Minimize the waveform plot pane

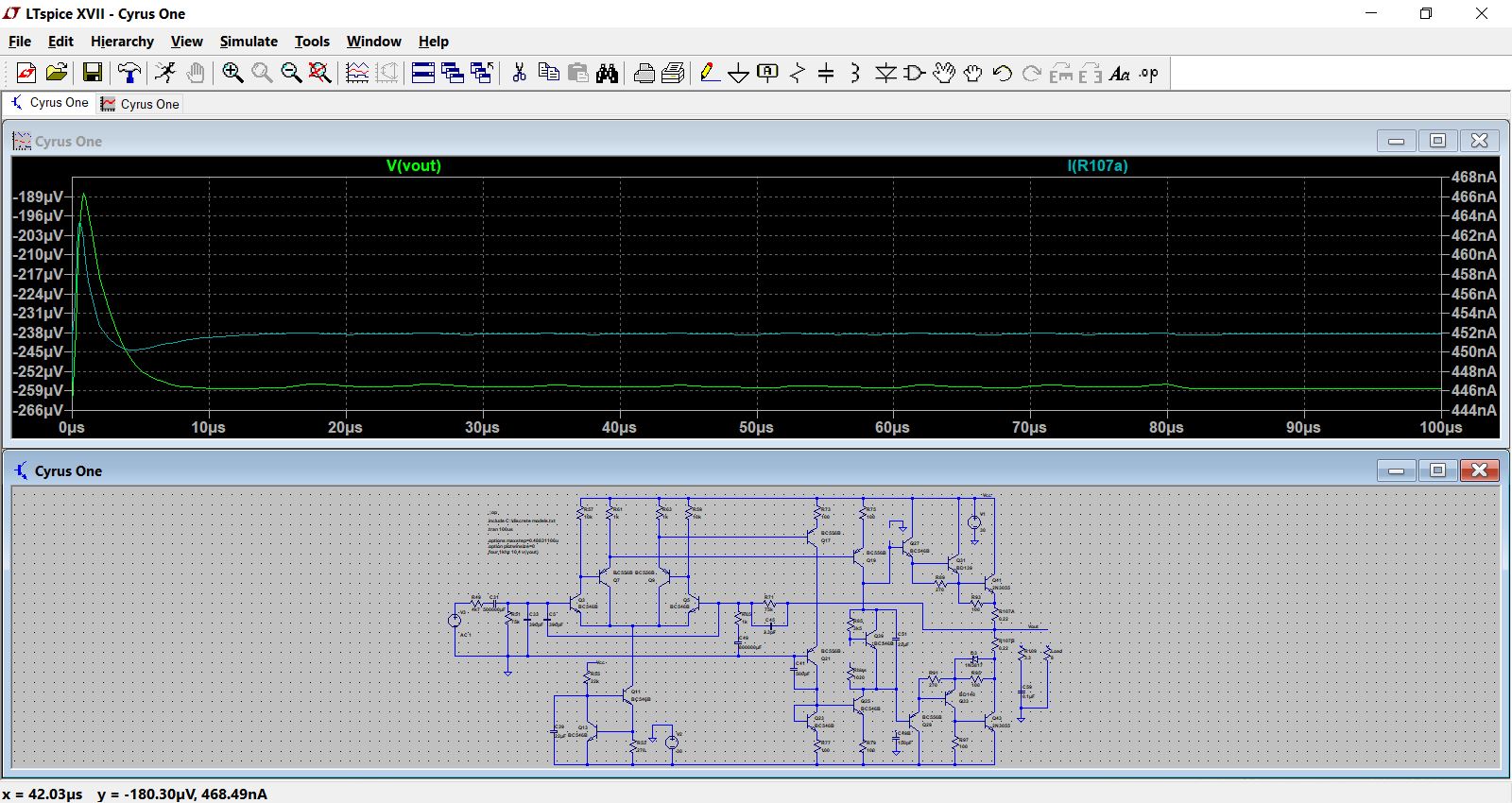click(1396, 141)
